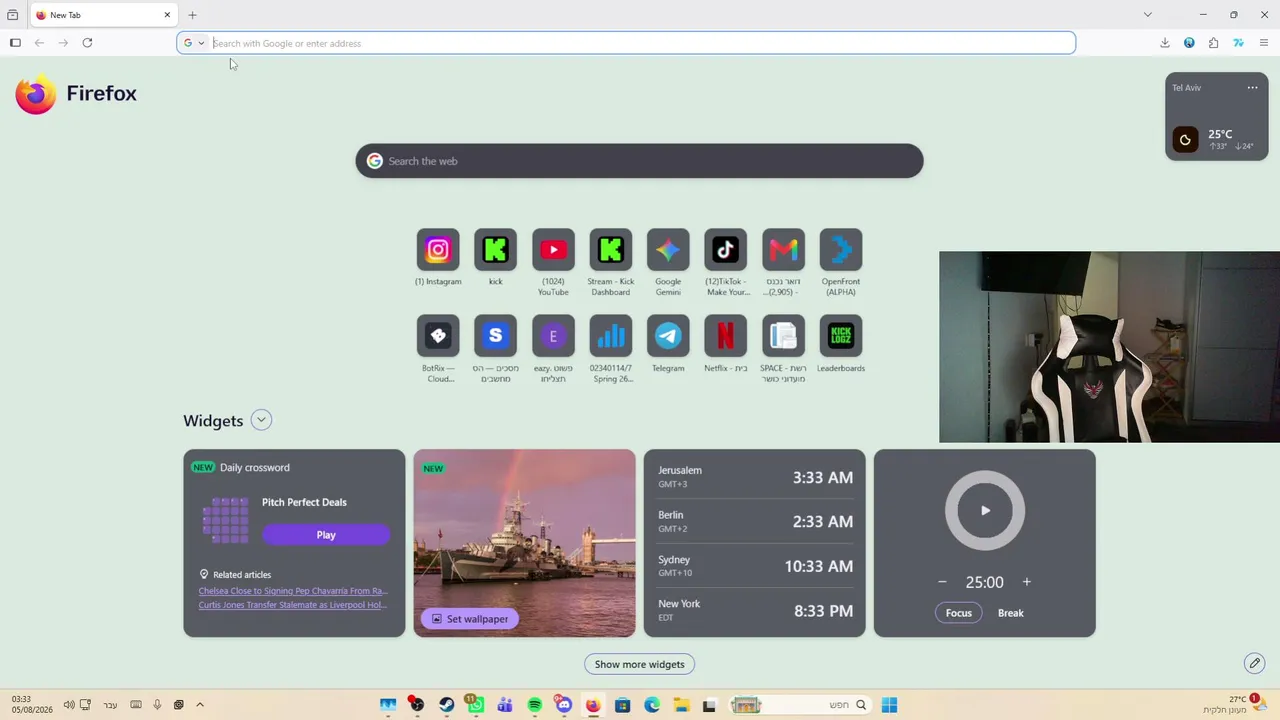Click the New York 8:33 PM clock row
Image resolution: width=1280 pixels, height=720 pixels.
(755, 610)
